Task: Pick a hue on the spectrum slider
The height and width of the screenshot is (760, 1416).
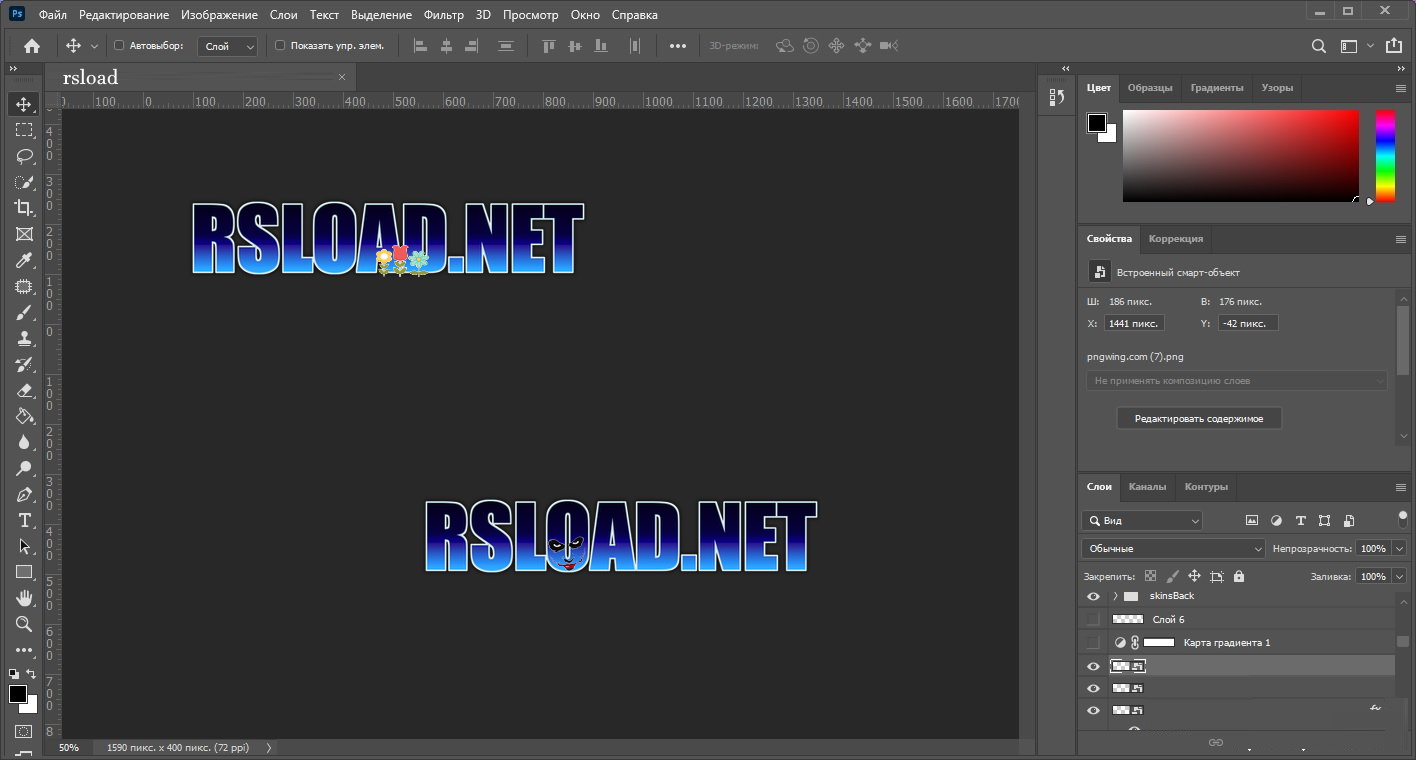Action: pyautogui.click(x=1385, y=156)
